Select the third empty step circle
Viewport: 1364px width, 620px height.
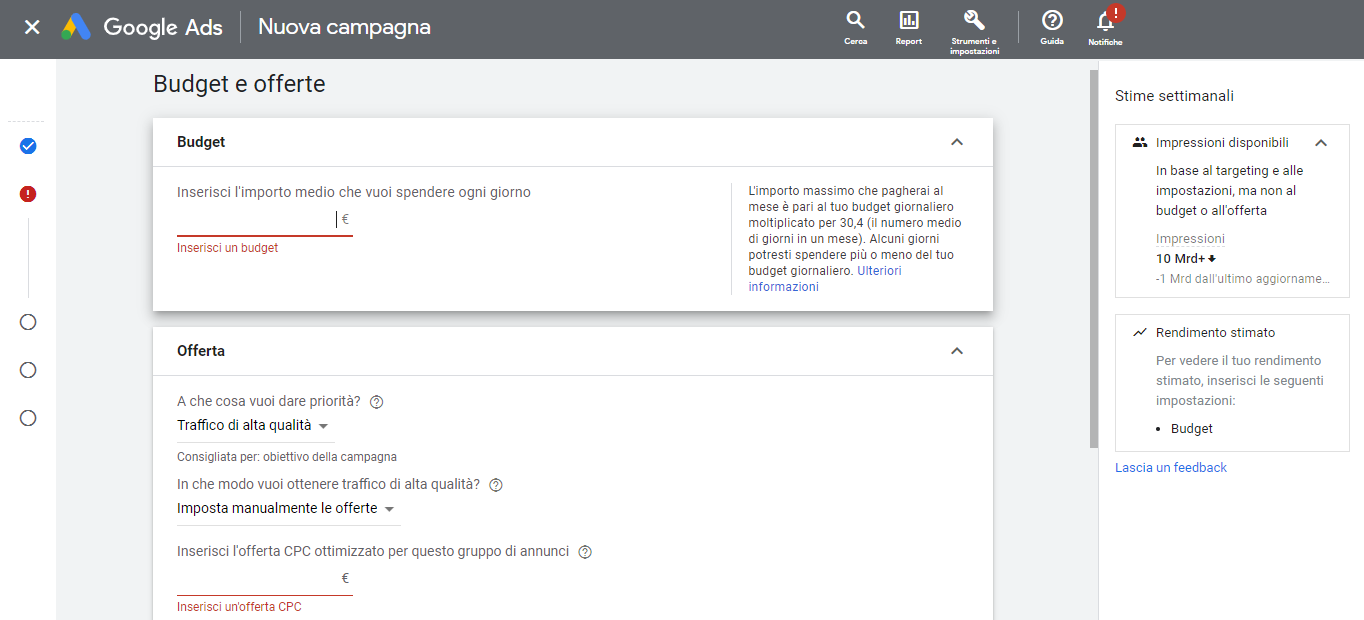(x=28, y=418)
